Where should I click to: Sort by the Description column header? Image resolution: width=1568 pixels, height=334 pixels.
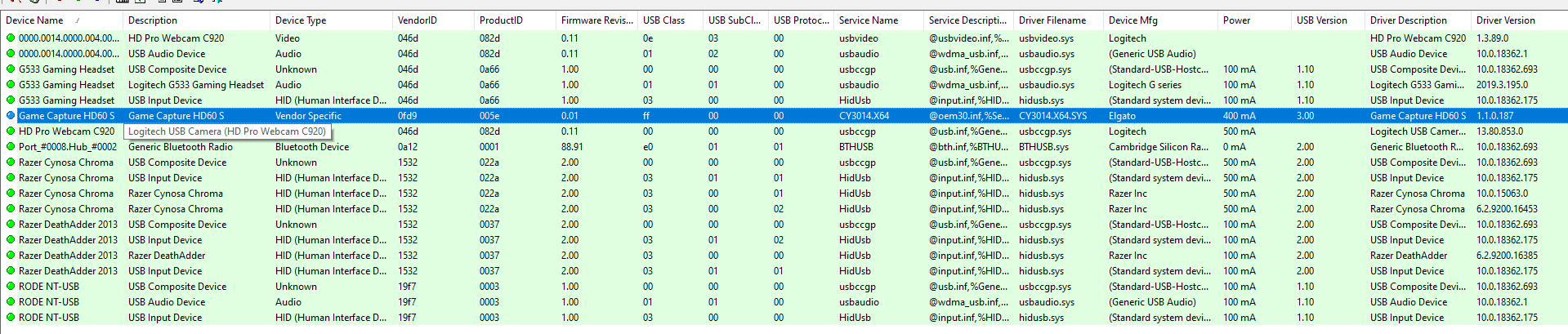point(196,20)
